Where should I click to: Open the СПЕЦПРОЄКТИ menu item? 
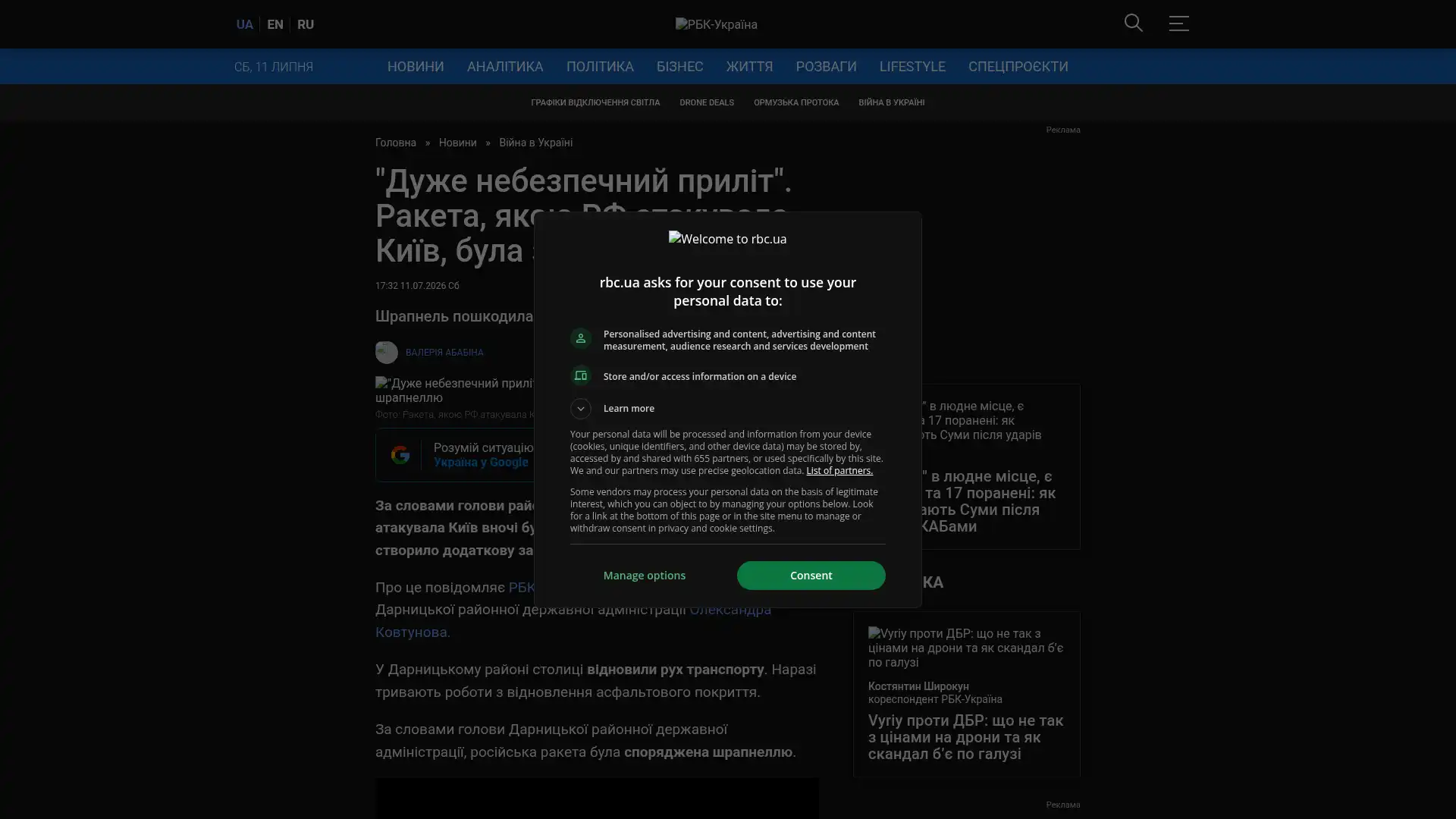(1018, 67)
